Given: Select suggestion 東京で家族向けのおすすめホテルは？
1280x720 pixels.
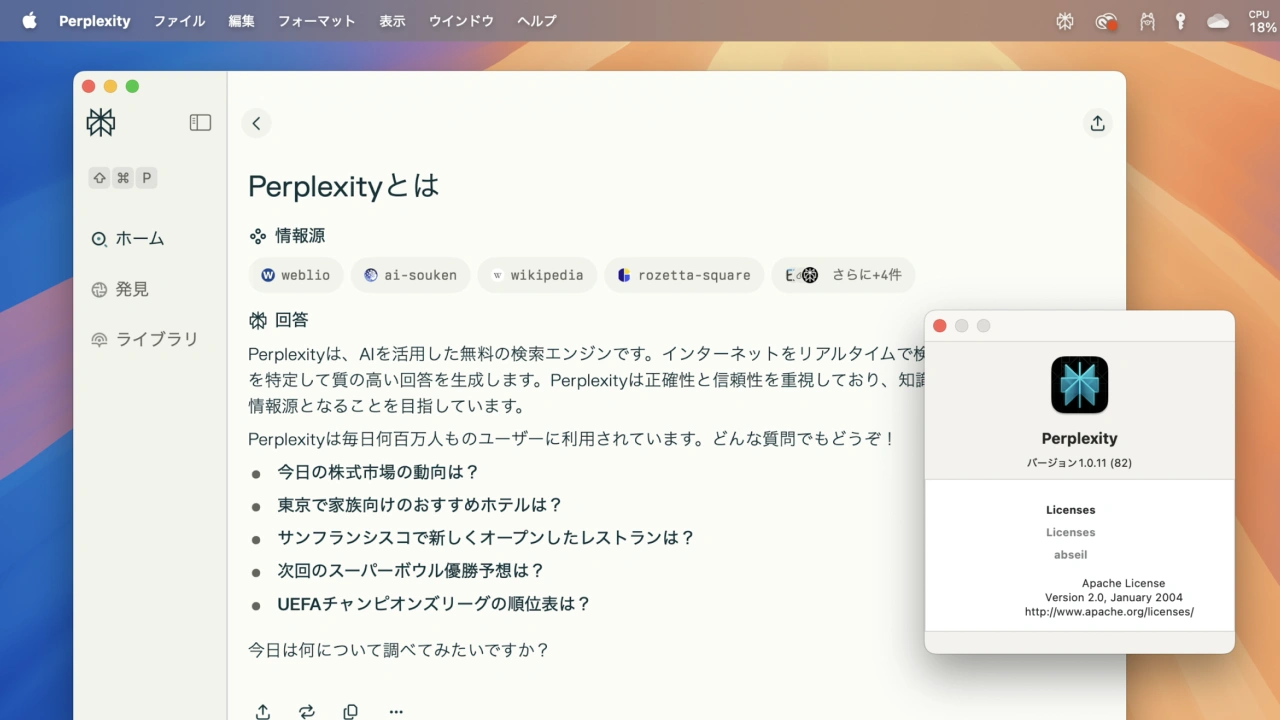Looking at the screenshot, I should pyautogui.click(x=421, y=505).
